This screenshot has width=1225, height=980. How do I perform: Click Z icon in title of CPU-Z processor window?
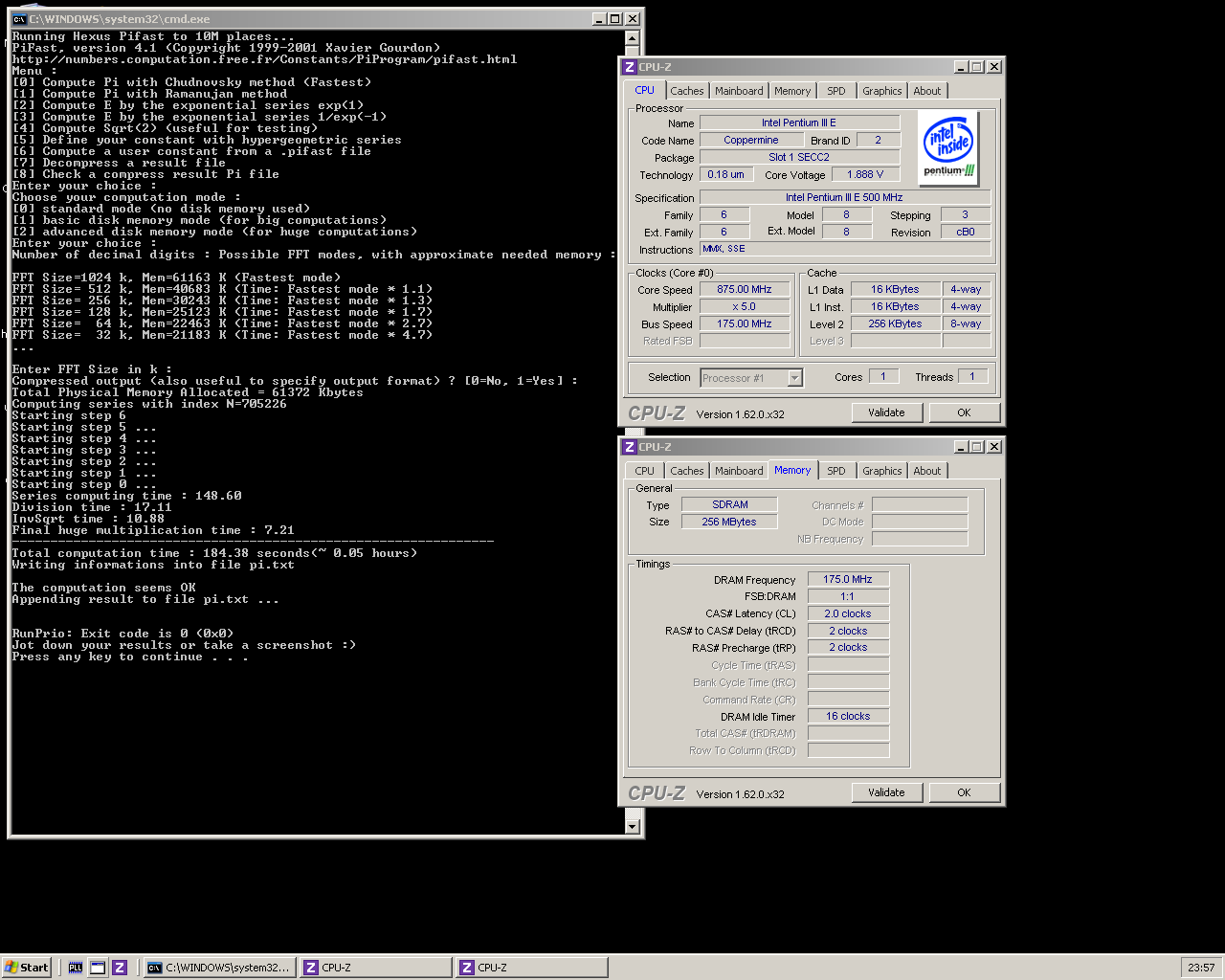tap(630, 66)
